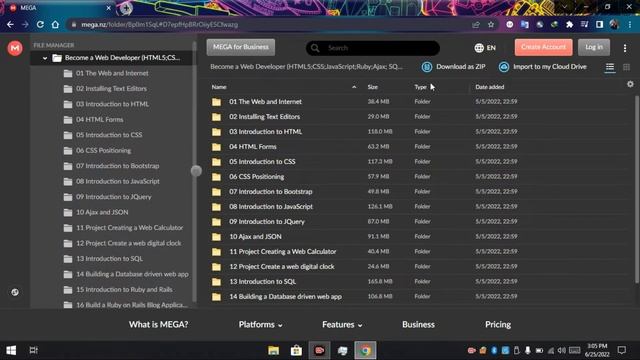Open What is MEGA? menu item
Image resolution: width=640 pixels, height=360 pixels.
(158, 324)
